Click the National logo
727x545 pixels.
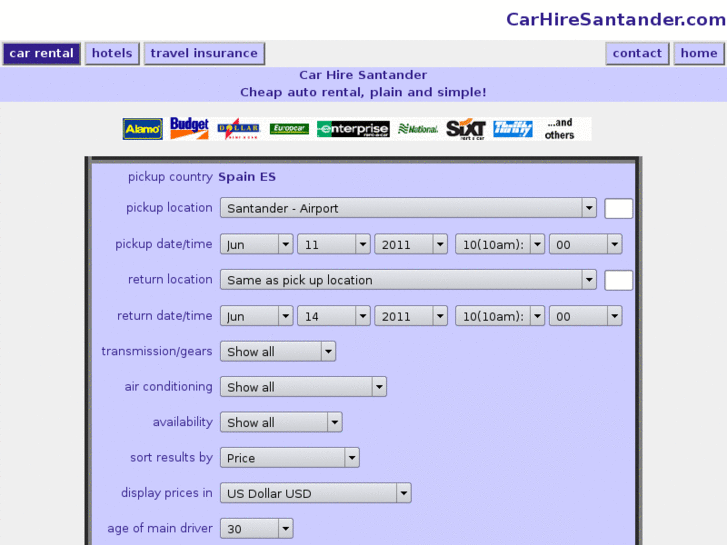click(x=418, y=129)
